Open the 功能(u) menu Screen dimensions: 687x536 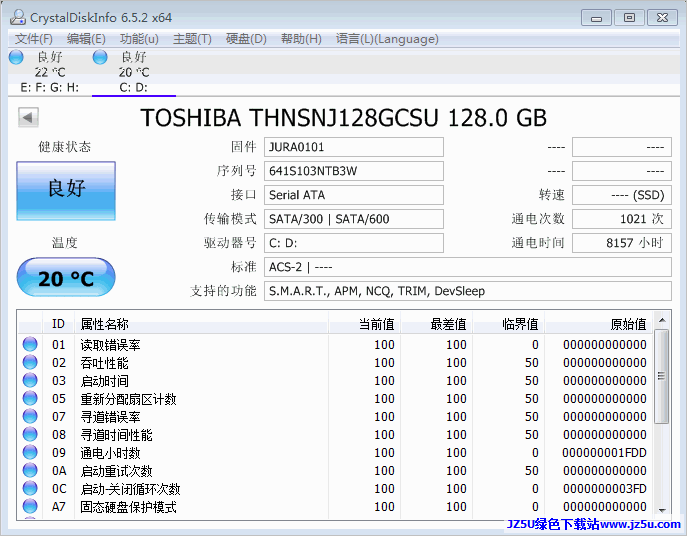point(139,39)
